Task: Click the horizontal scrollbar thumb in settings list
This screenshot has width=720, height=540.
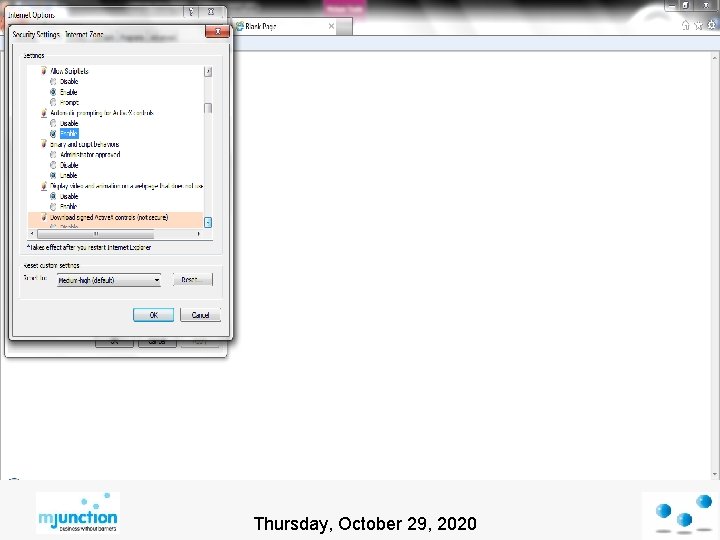Action: click(x=96, y=234)
